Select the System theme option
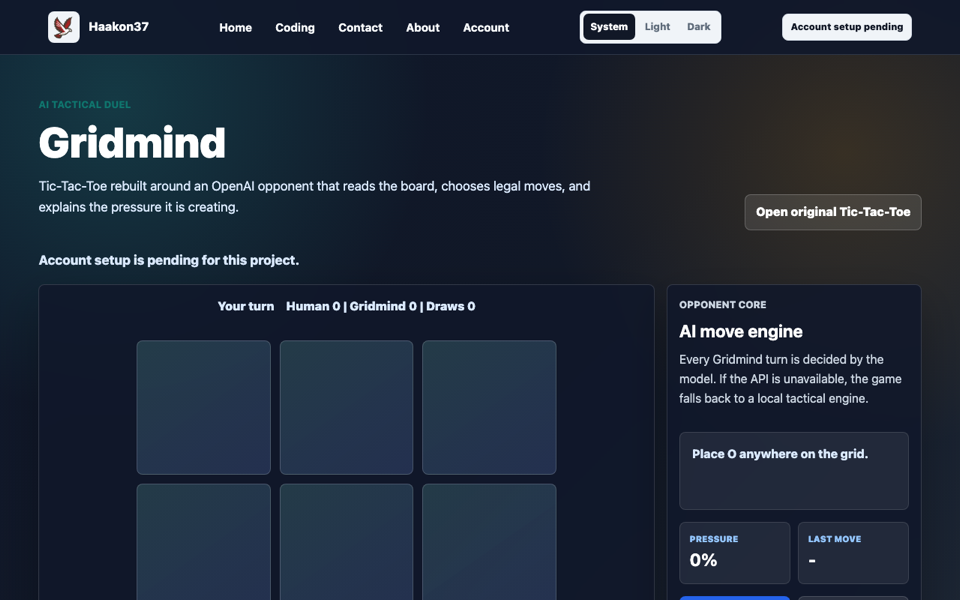 (x=609, y=27)
